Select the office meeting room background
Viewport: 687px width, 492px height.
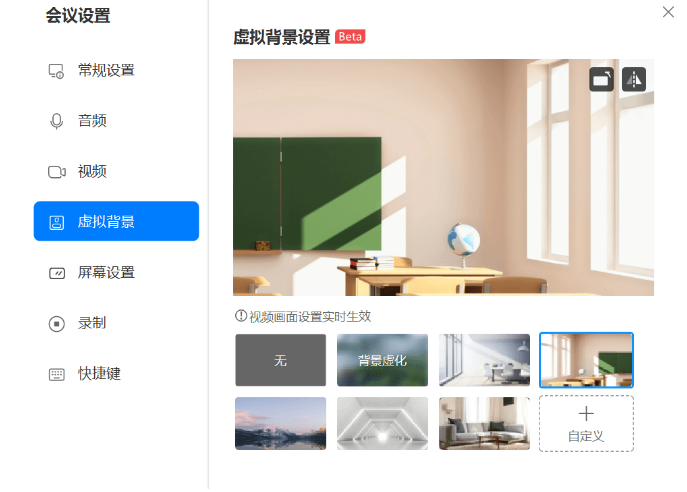(x=484, y=360)
